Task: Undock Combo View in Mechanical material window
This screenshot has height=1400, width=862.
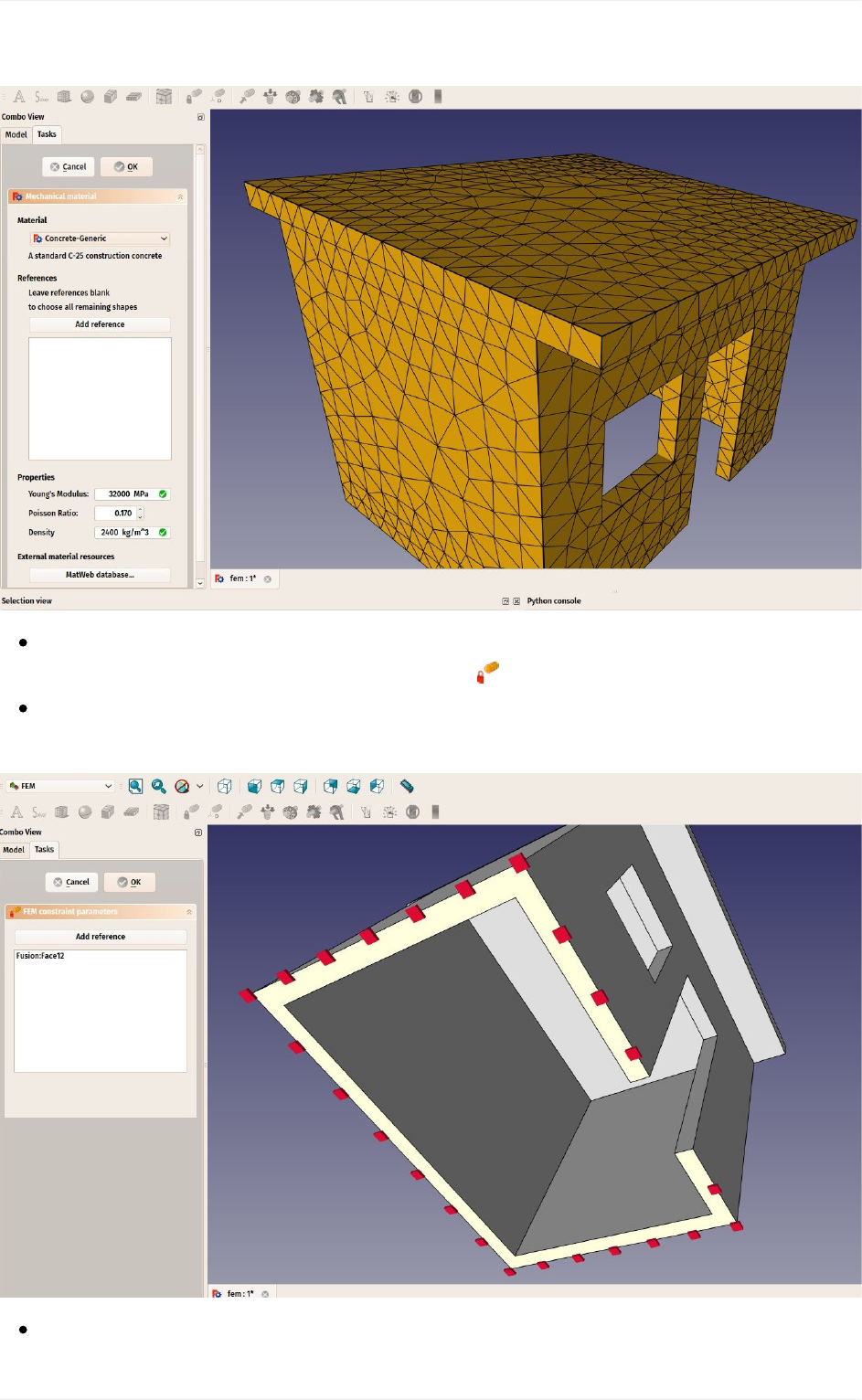Action: click(x=201, y=117)
